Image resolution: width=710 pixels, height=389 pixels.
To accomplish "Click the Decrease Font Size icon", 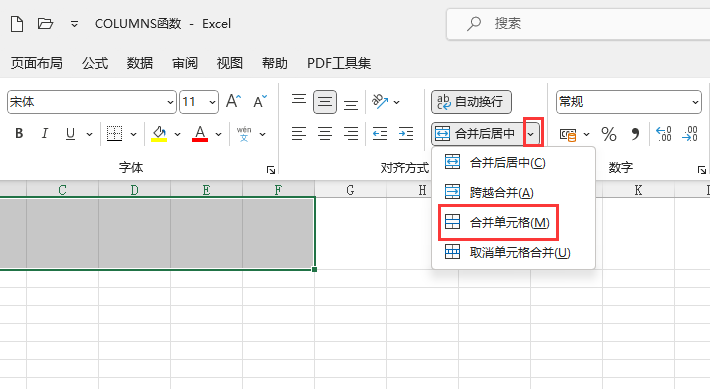I will point(260,101).
